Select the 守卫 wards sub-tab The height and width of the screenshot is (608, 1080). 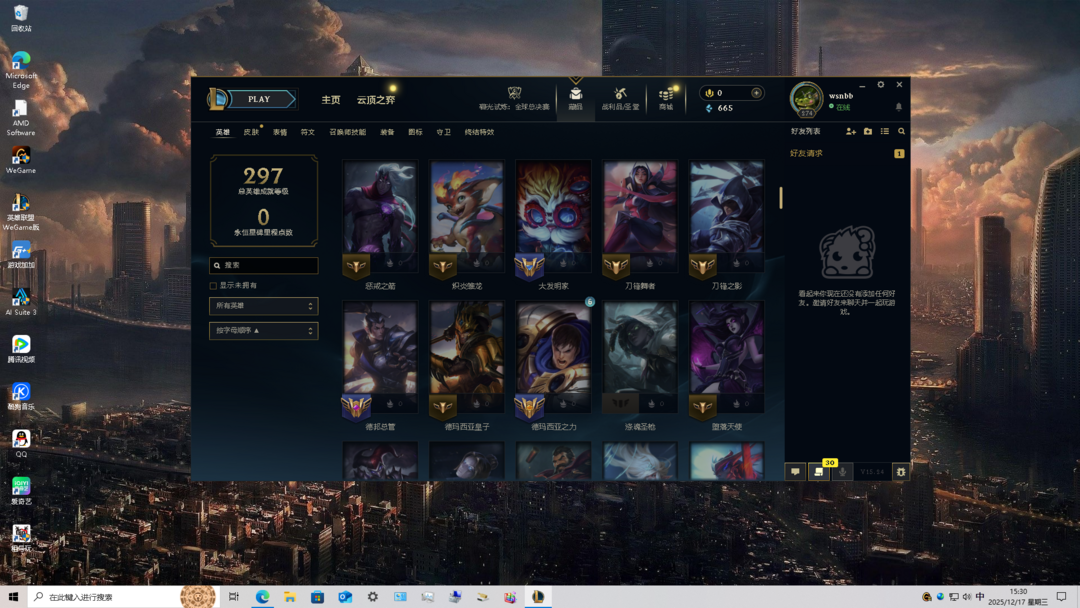[444, 132]
